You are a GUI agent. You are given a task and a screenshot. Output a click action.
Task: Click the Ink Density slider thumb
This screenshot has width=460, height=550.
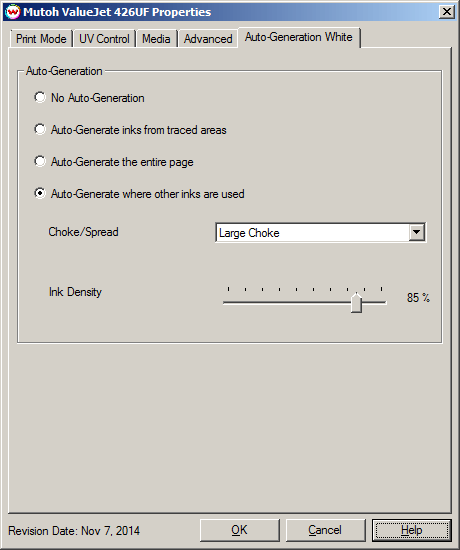pos(356,302)
